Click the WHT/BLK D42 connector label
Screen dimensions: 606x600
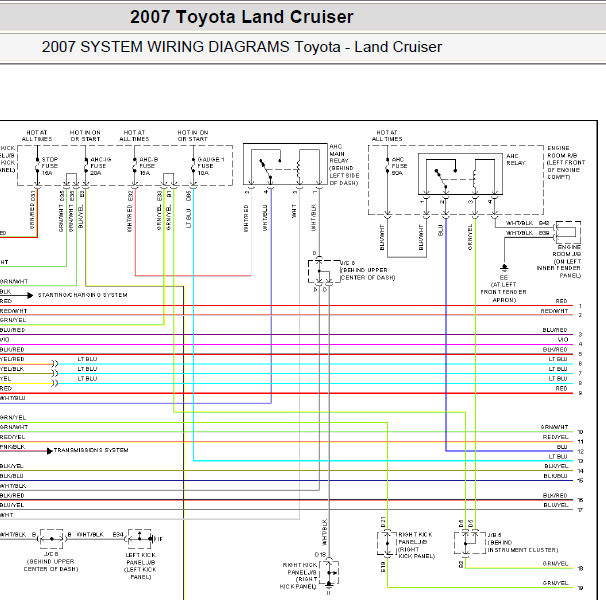tap(528, 223)
